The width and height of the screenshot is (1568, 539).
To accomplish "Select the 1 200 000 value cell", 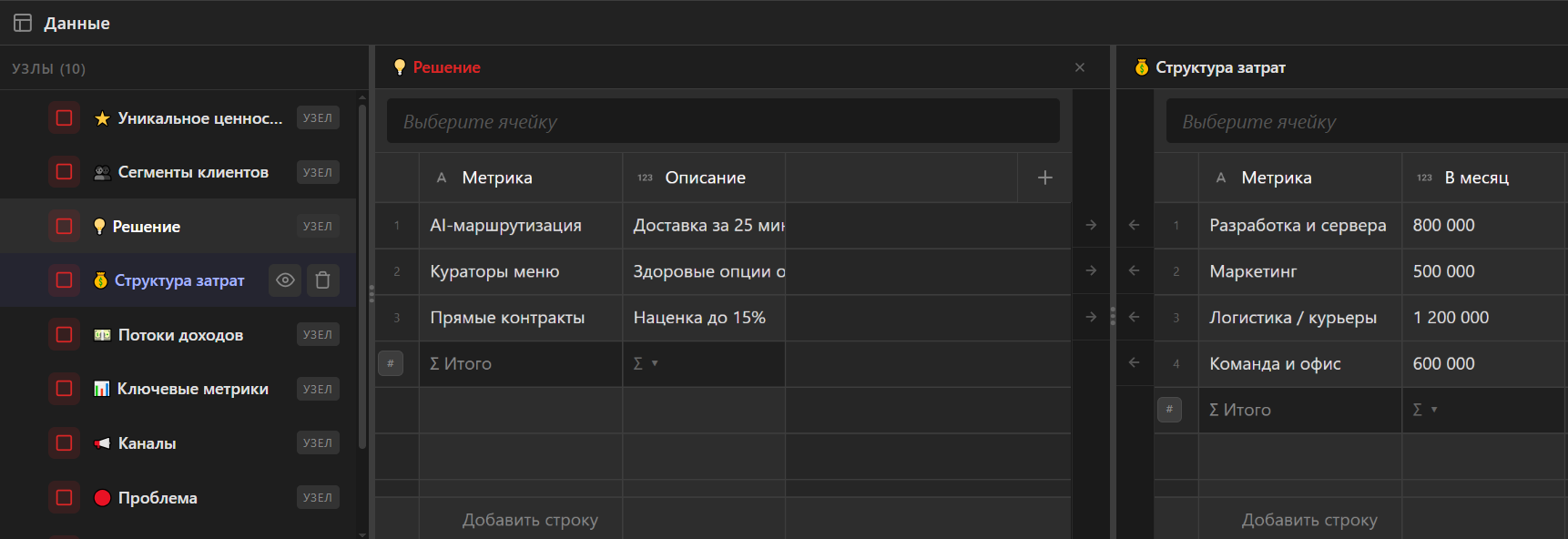I will click(x=1485, y=318).
